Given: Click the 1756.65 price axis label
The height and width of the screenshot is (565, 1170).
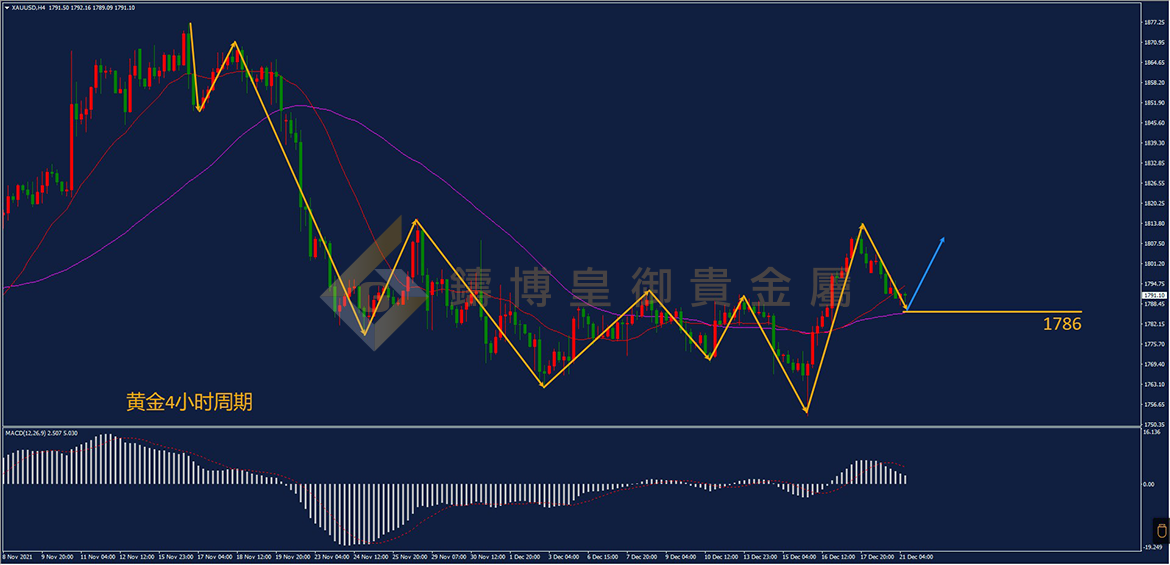Looking at the screenshot, I should point(1153,405).
